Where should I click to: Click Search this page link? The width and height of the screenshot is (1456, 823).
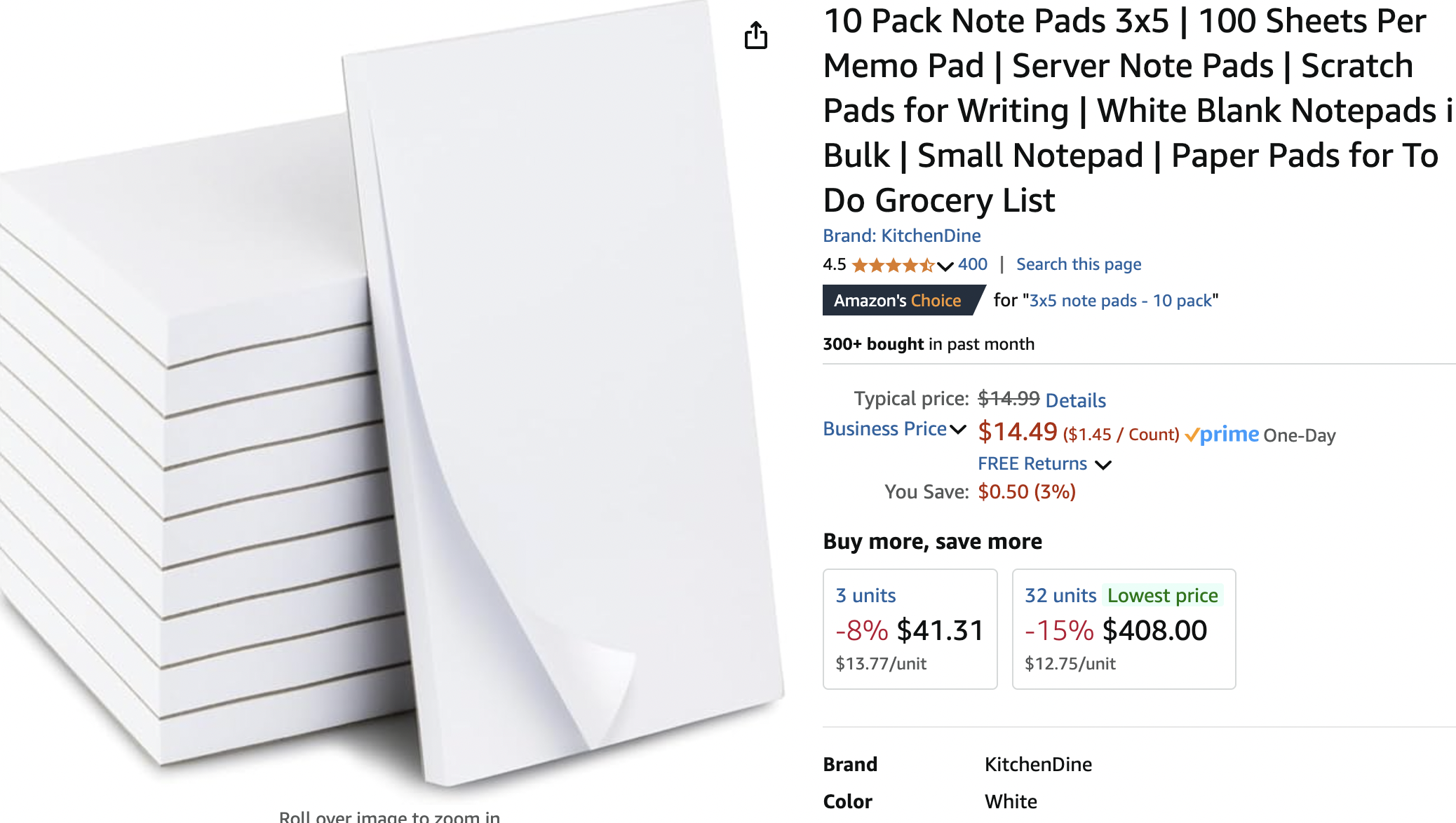[x=1079, y=264]
